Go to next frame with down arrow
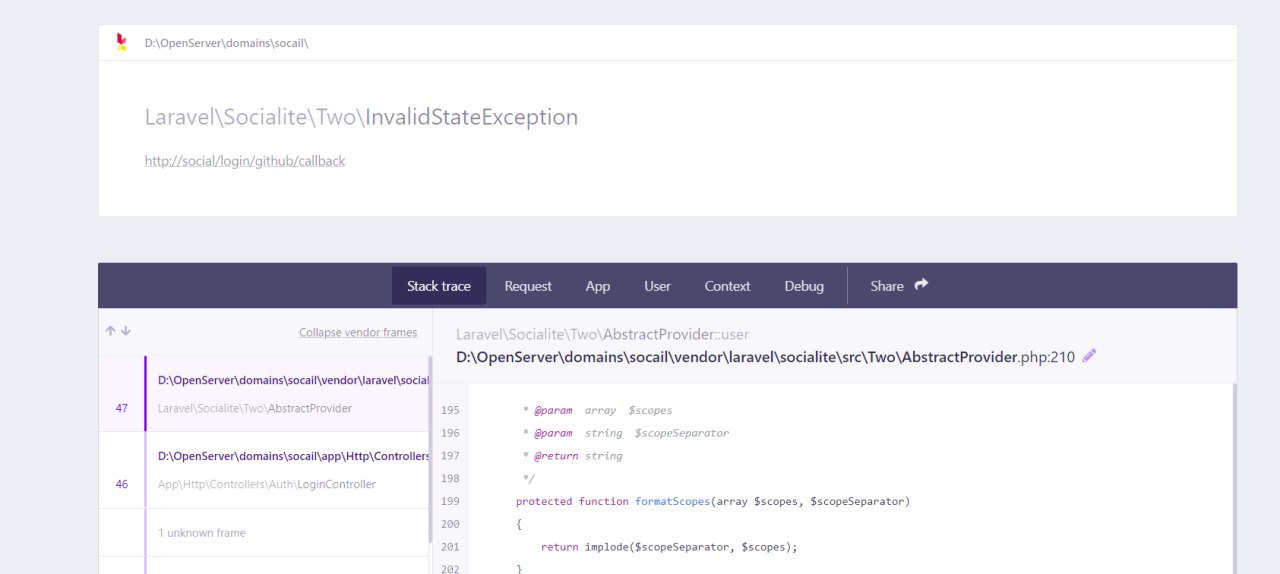This screenshot has height=574, width=1280. (x=126, y=332)
